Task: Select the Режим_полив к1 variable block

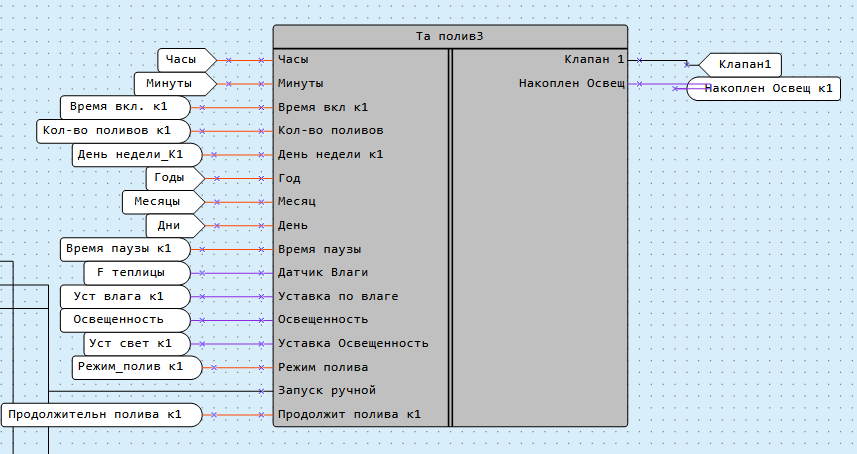Action: (137, 368)
